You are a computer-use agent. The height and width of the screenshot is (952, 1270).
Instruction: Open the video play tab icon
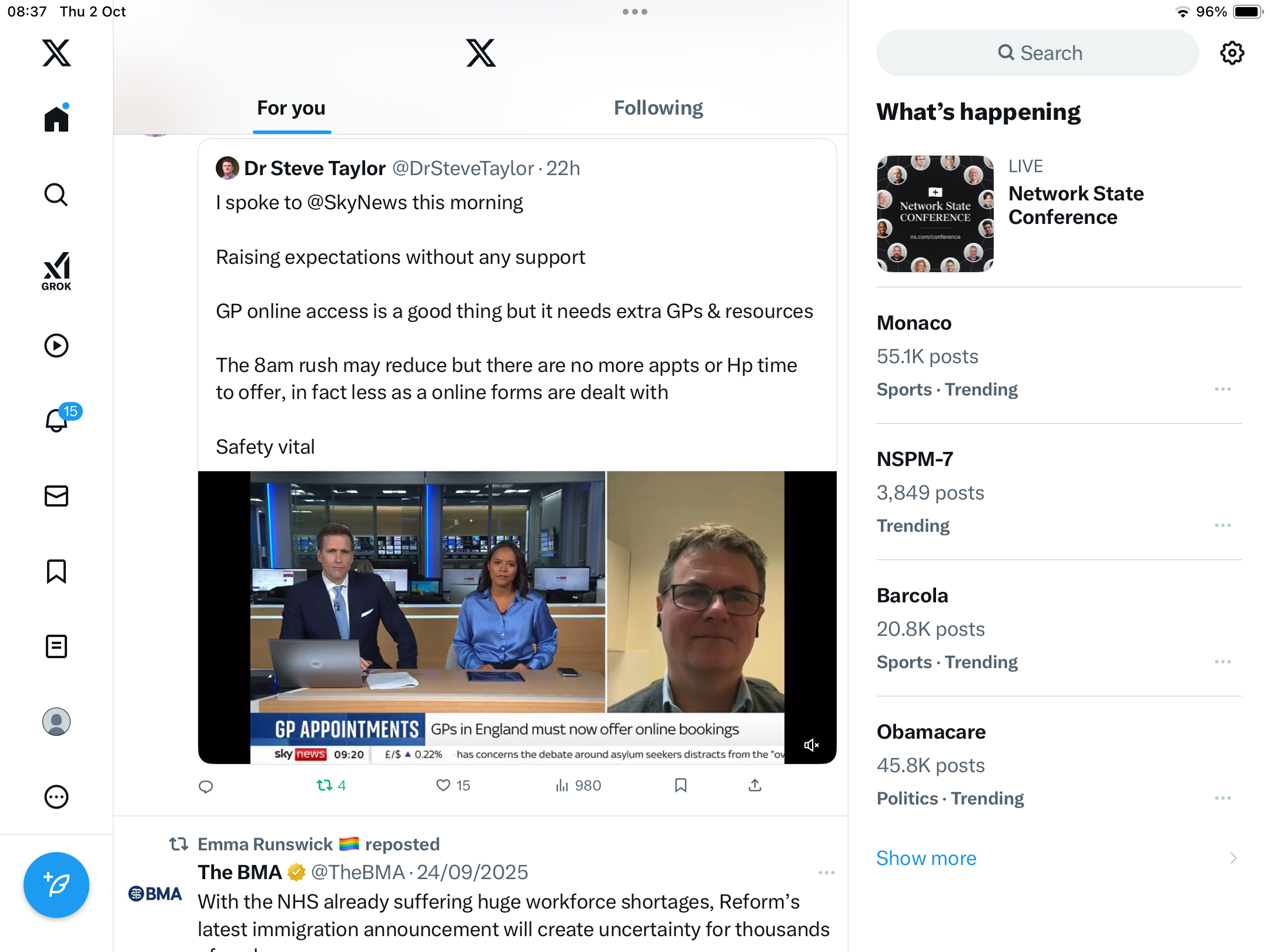tap(56, 346)
